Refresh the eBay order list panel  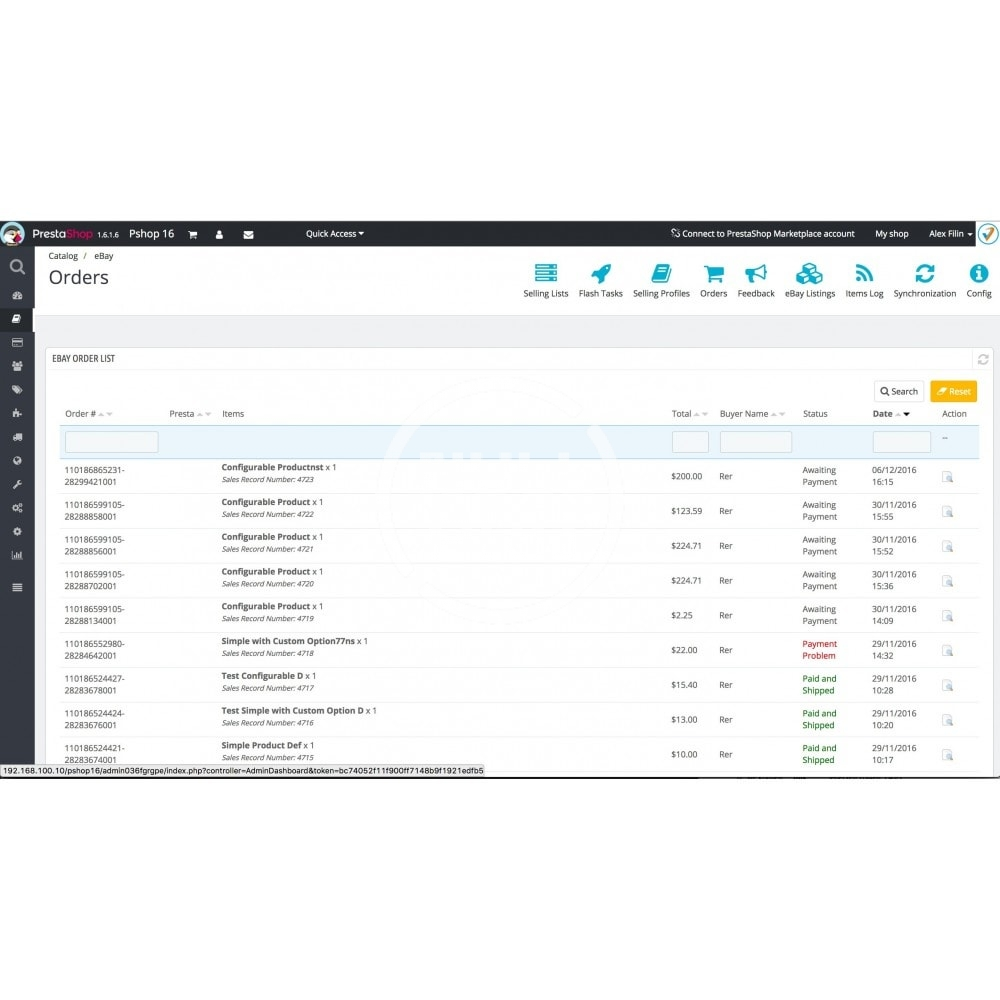point(983,359)
